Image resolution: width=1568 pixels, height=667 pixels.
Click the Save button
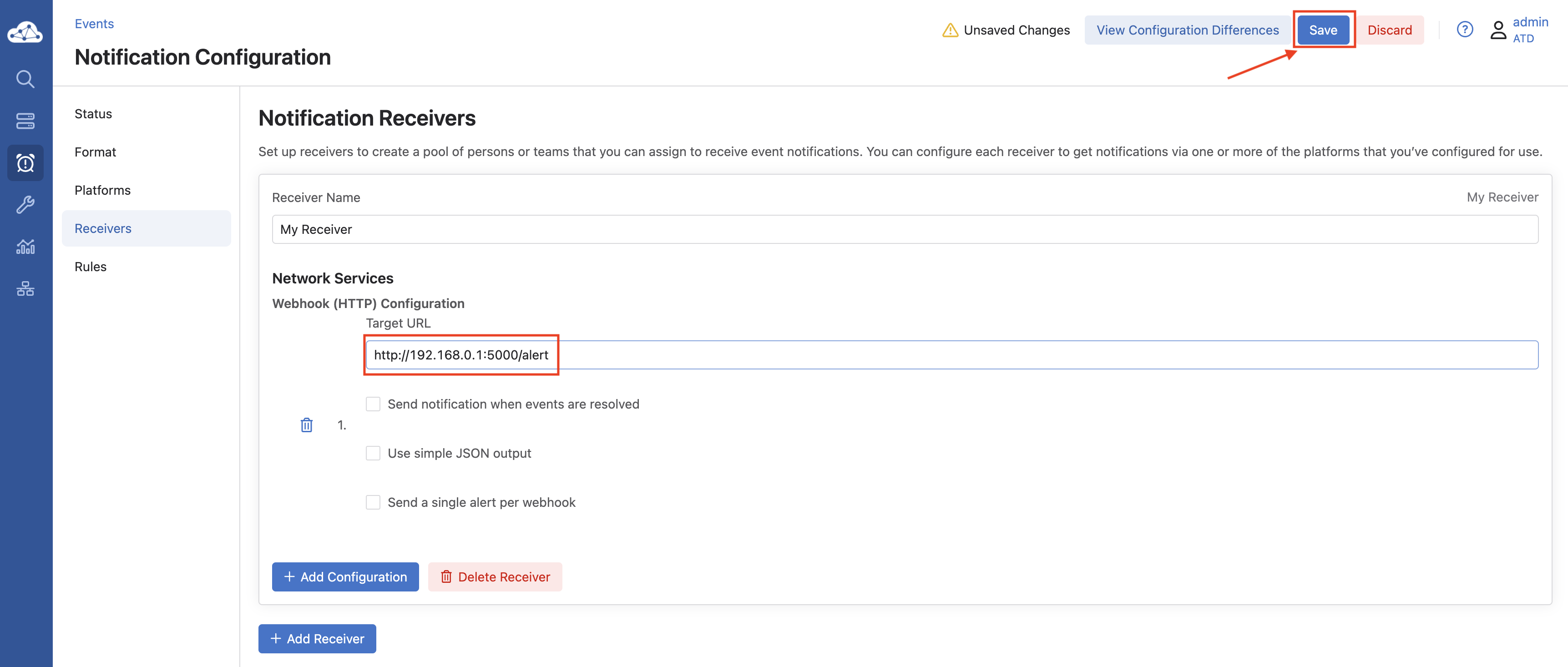(1323, 30)
